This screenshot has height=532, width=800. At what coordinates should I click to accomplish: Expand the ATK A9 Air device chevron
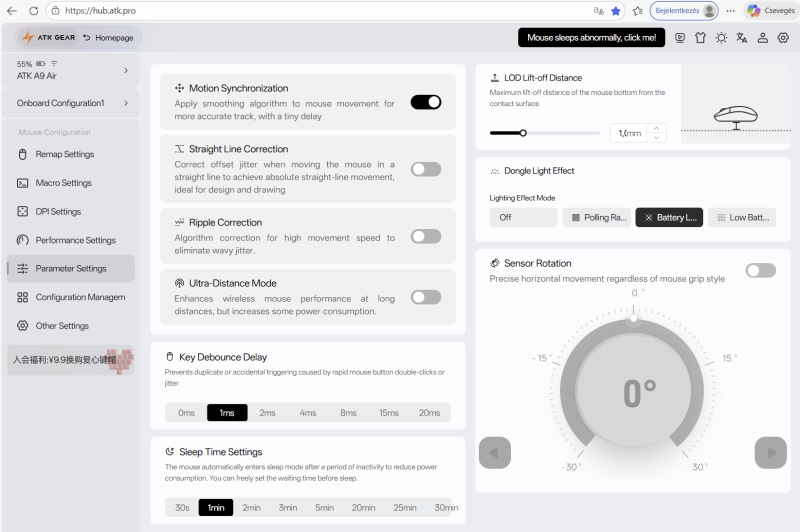(x=126, y=70)
